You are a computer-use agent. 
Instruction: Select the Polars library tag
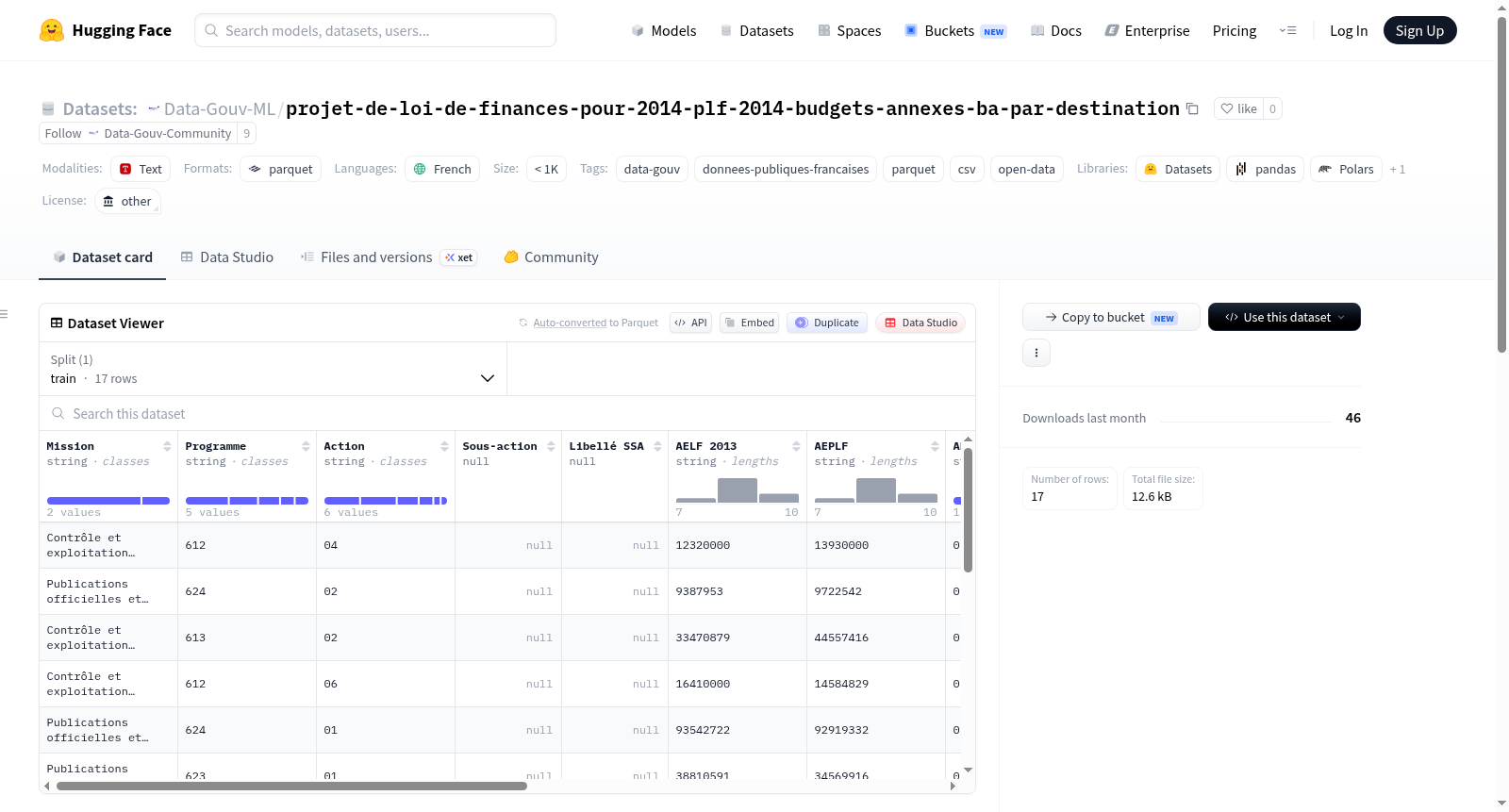pyautogui.click(x=1346, y=169)
